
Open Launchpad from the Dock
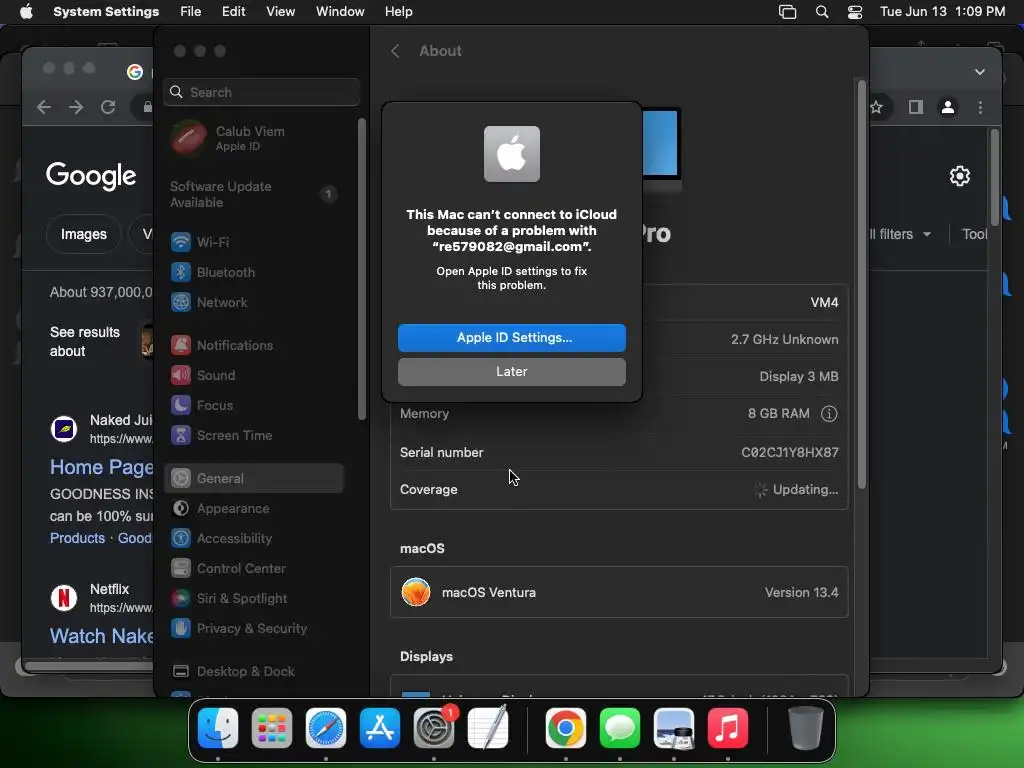pyautogui.click(x=272, y=728)
